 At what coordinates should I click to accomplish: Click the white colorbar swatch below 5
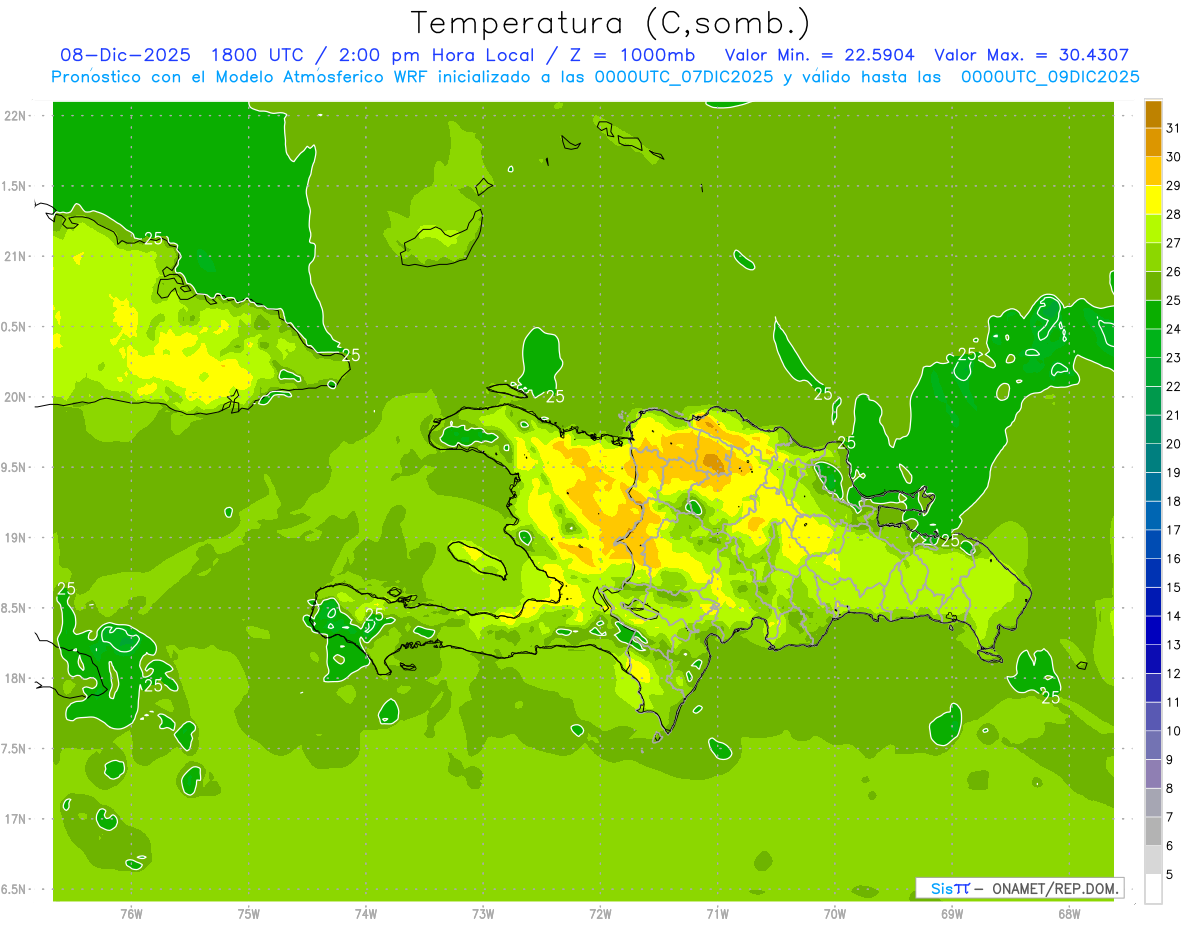(1153, 889)
